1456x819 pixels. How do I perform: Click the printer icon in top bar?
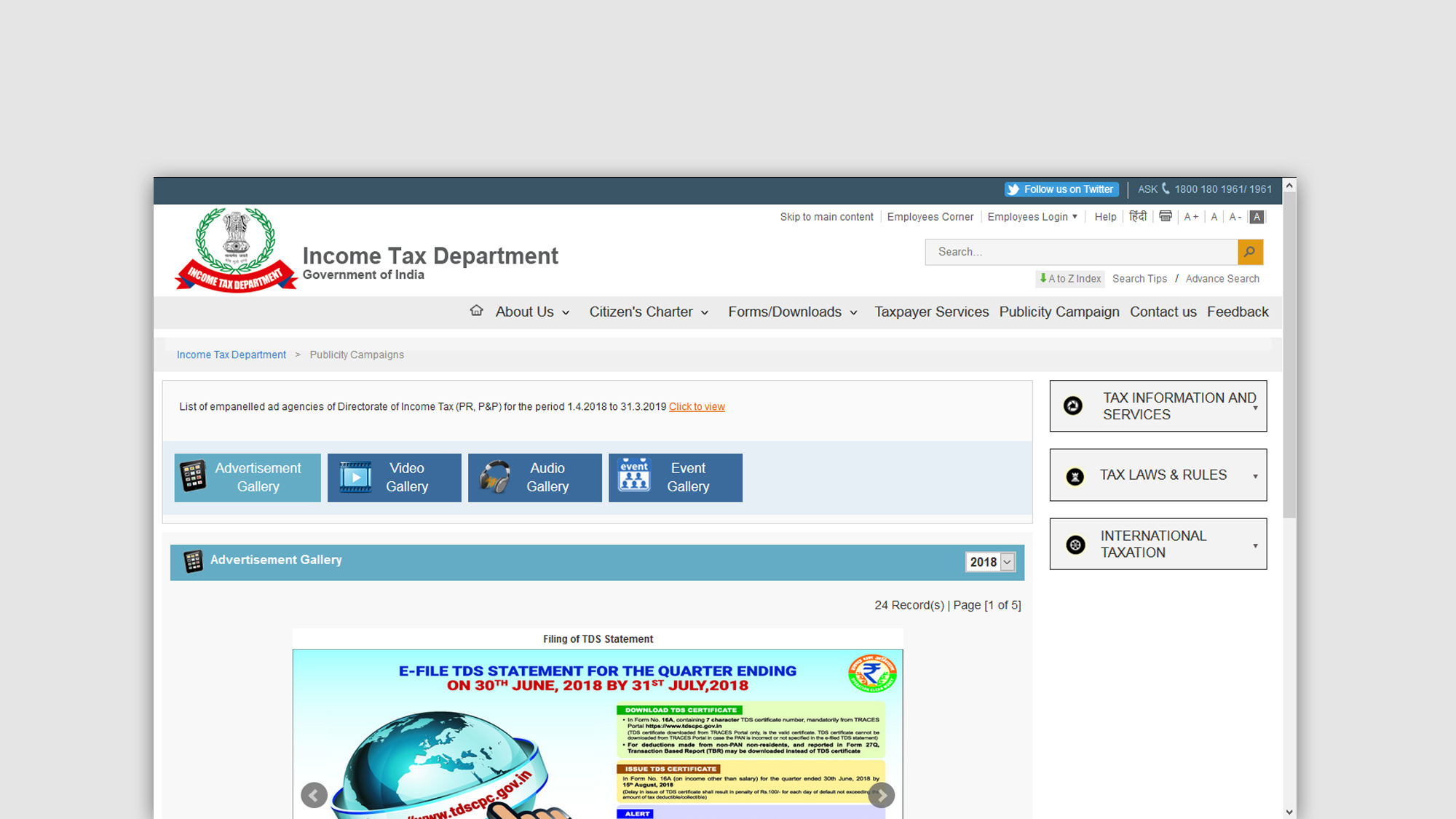coord(1166,217)
